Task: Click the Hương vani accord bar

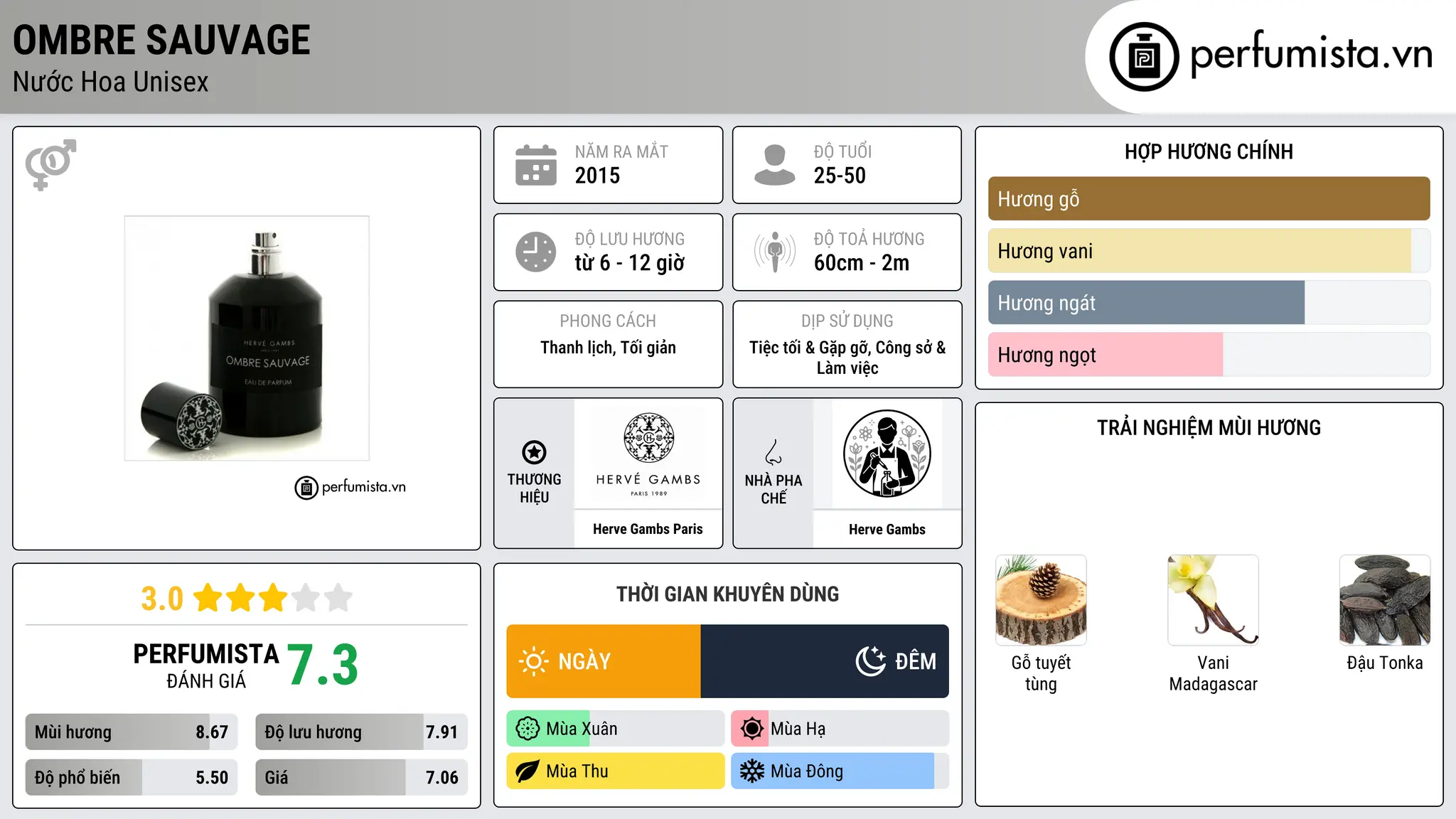Action: pos(1209,251)
